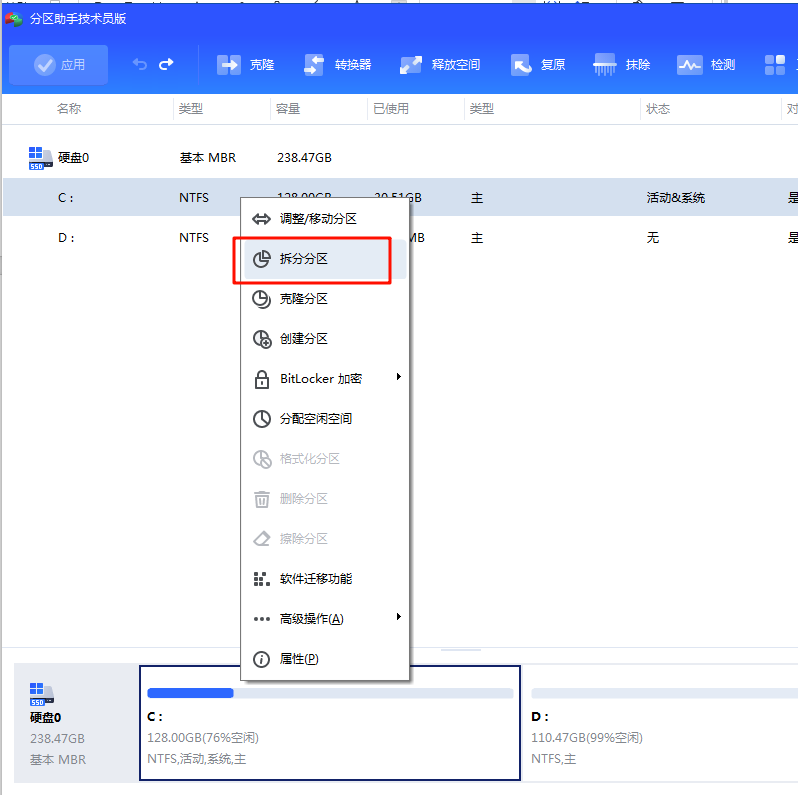Expand the BitLocker 加密 submenu
This screenshot has height=795, width=798.
coord(321,379)
